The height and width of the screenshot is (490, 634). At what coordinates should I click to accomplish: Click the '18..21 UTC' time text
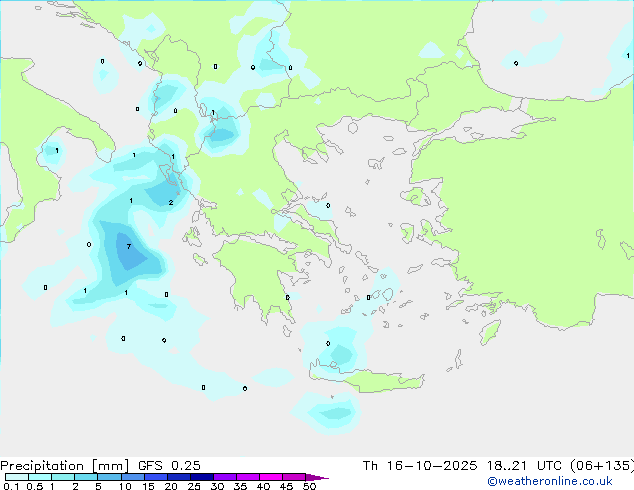point(524,466)
